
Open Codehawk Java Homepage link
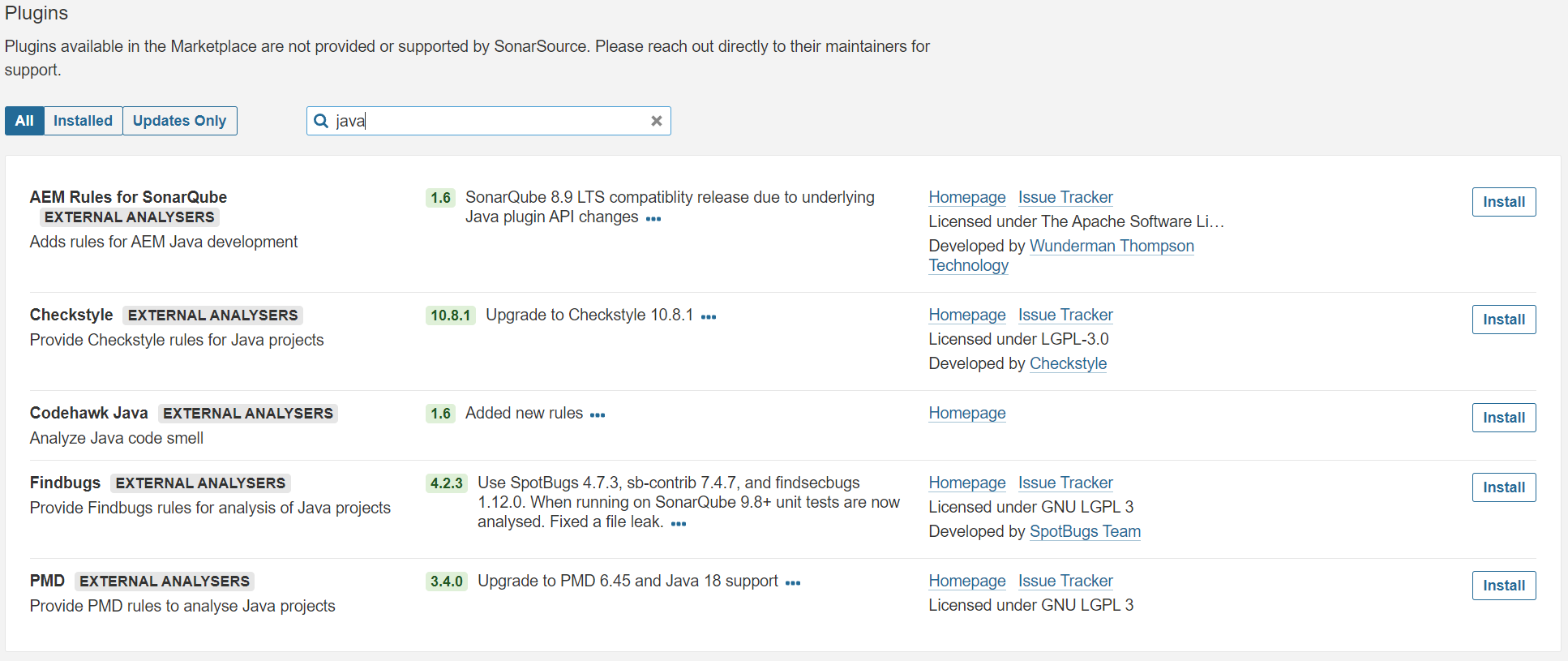click(x=967, y=413)
